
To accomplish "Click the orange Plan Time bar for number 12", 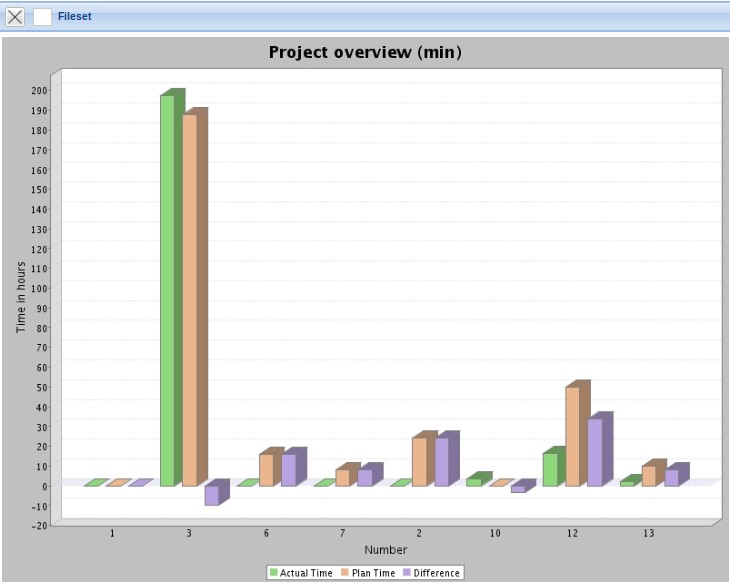I will tap(572, 436).
